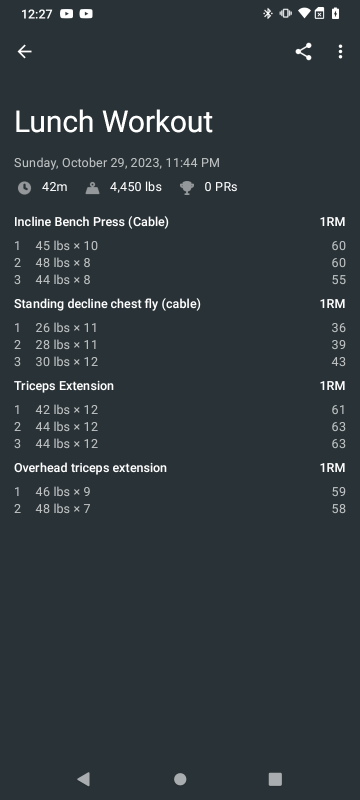Tap the 4,450 lbs total volume
360x800 pixels.
click(x=136, y=187)
